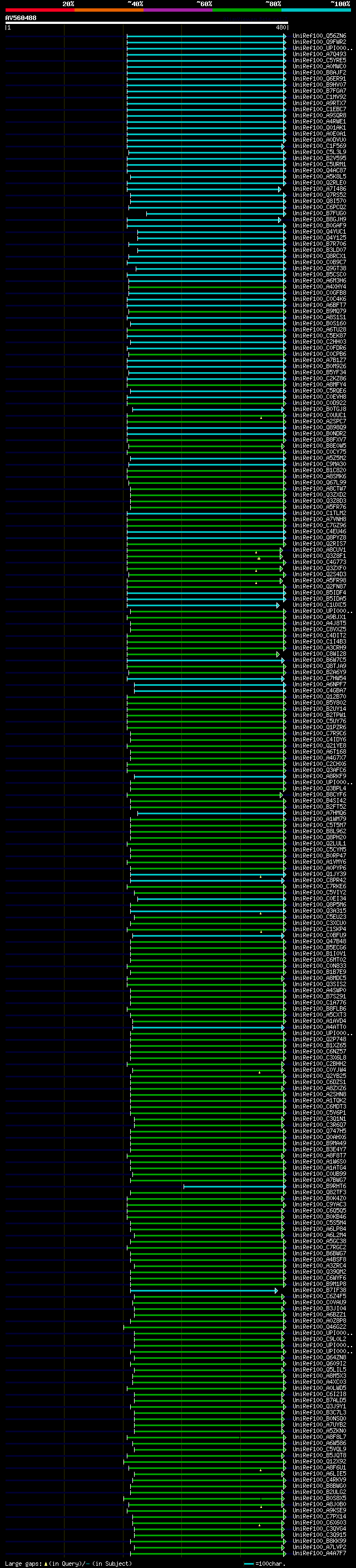This screenshot has width=356, height=1568.
Task: Click hit label UniRef100_A6W586
Action: [319, 1443]
